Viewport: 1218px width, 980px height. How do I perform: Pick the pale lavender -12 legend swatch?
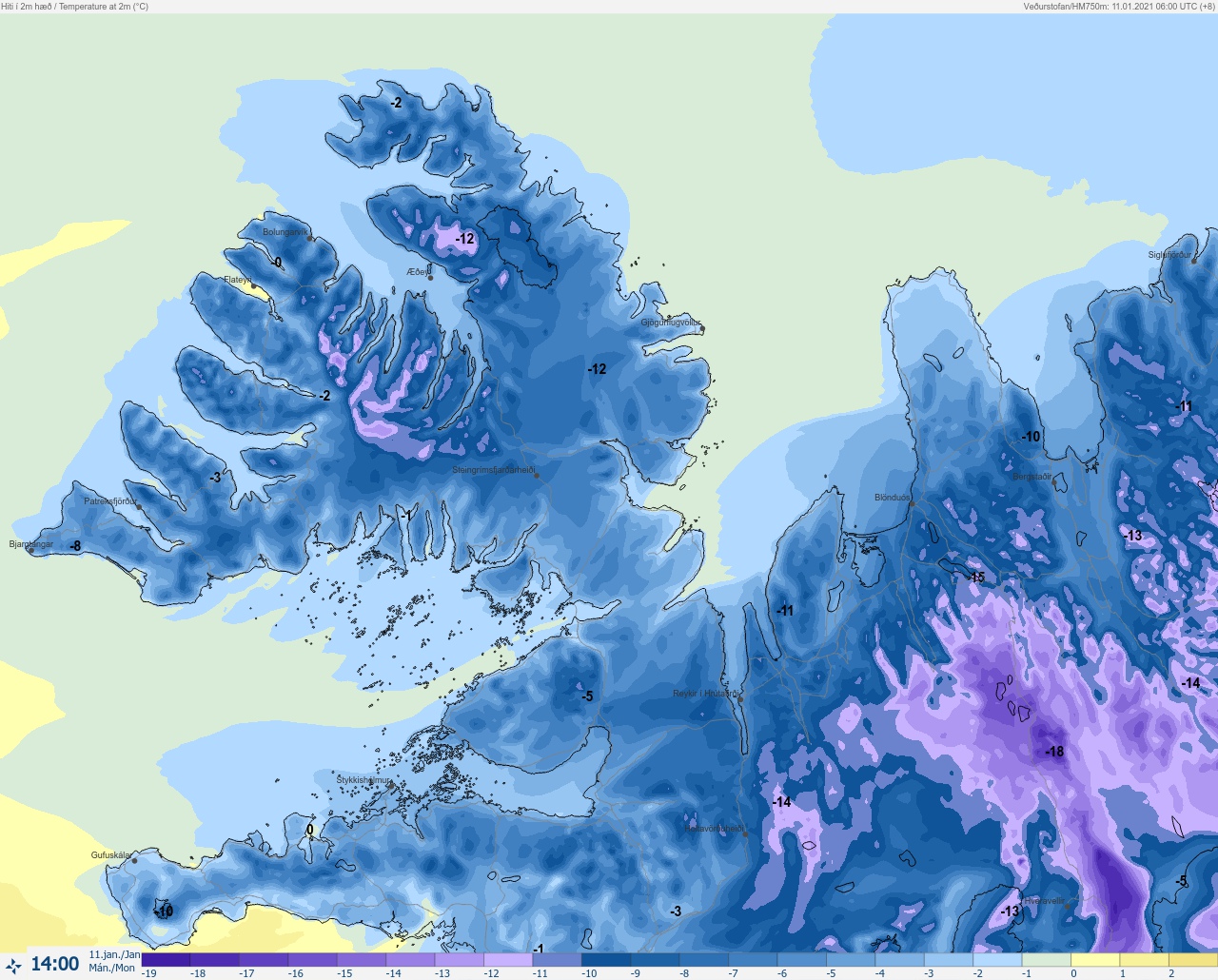[508, 960]
